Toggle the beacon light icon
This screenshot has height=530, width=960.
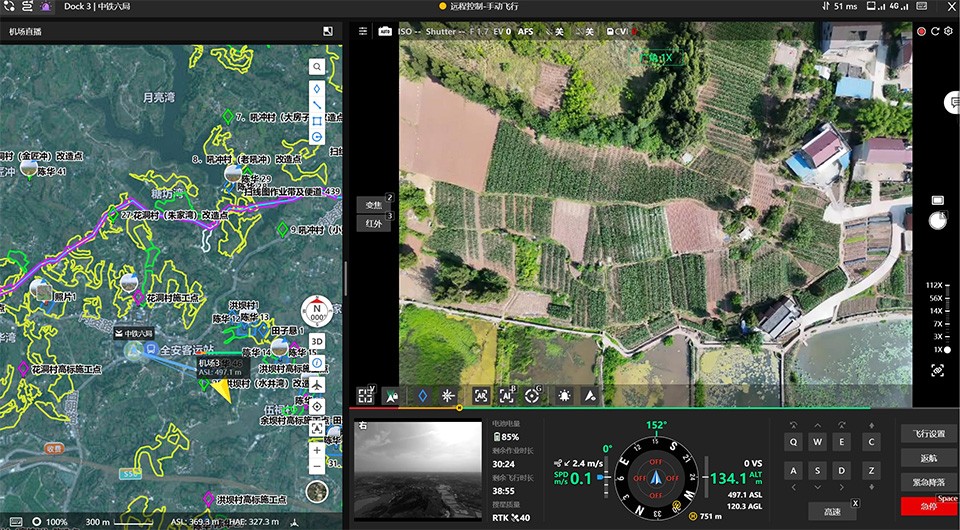coord(564,396)
